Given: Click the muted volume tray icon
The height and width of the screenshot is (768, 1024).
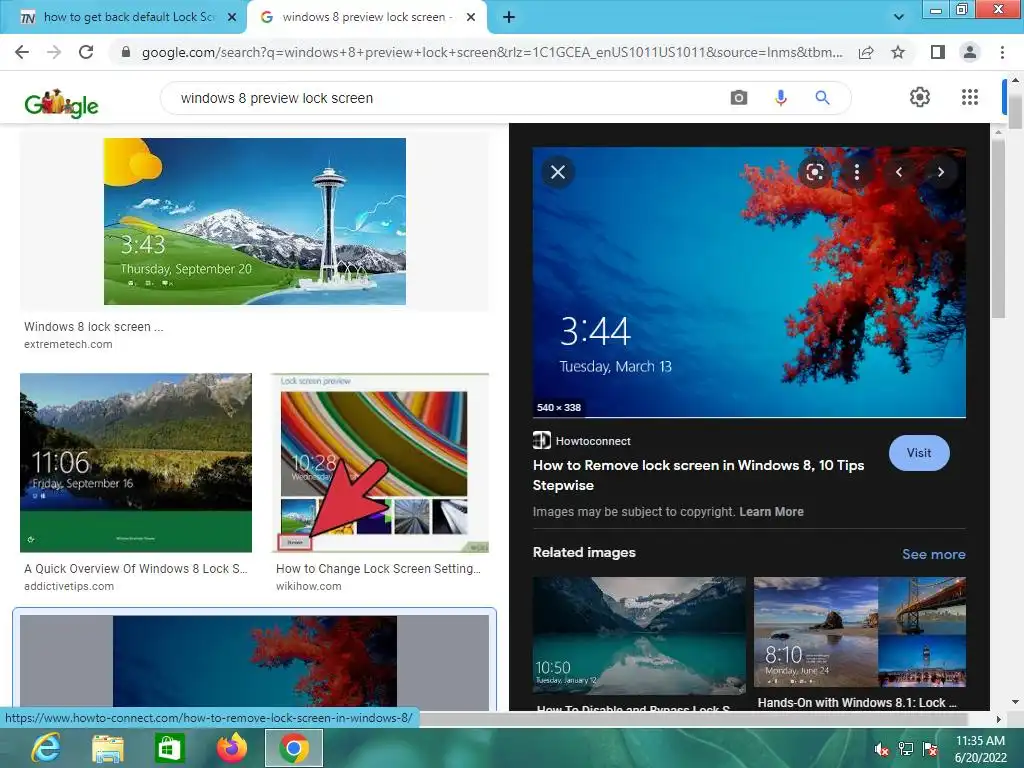Looking at the screenshot, I should [x=882, y=750].
